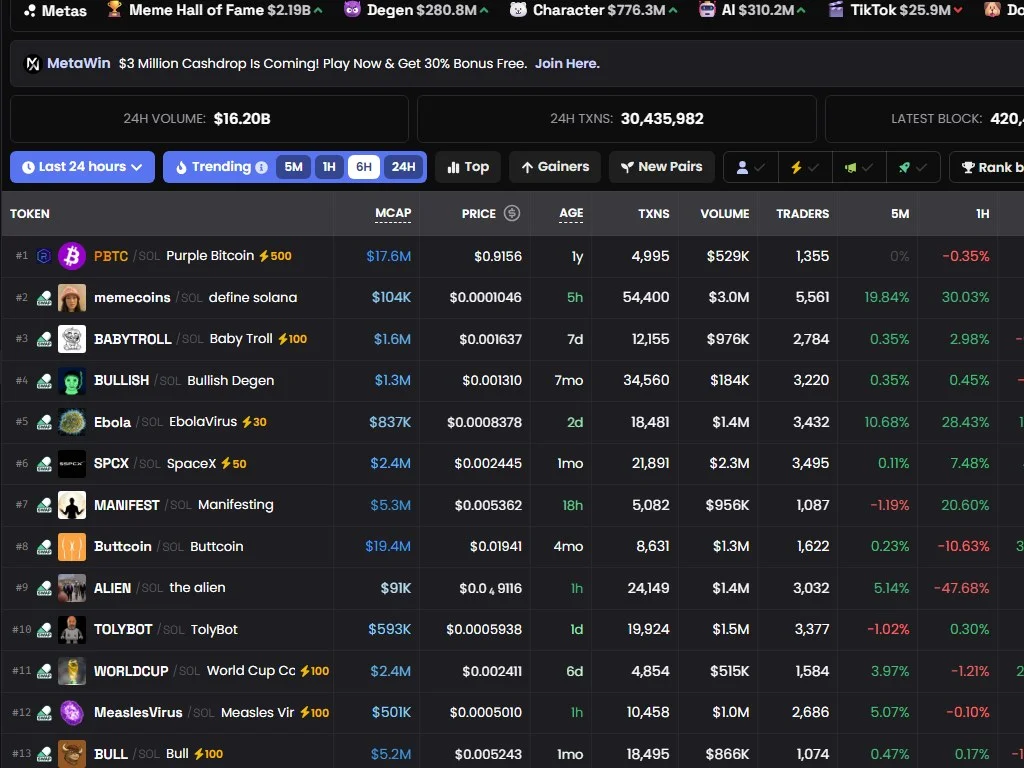Click the 30 boost badge on Ebola
Screen dimensions: 1024x768
coord(255,422)
